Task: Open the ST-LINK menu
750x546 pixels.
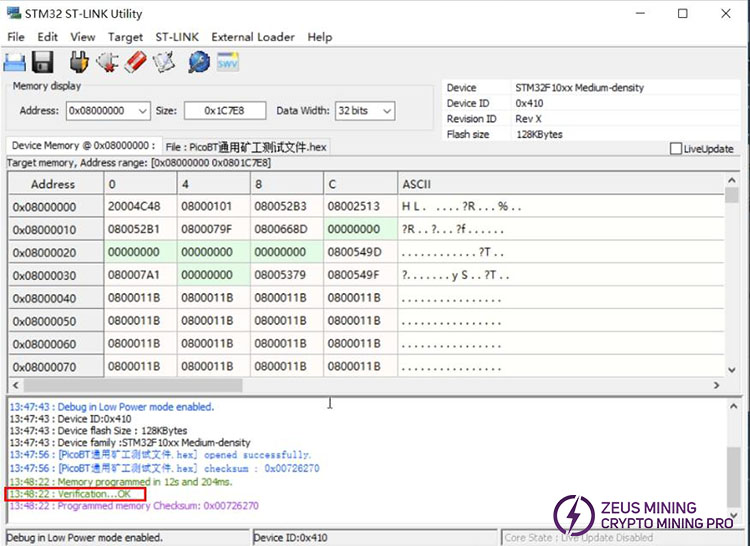Action: tap(177, 37)
